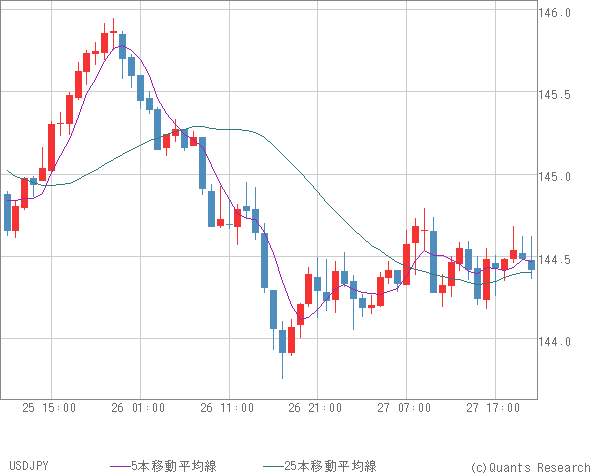Viewport: 600px width, 475px height.
Task: Click the 146.0 price axis label
Action: [554, 13]
